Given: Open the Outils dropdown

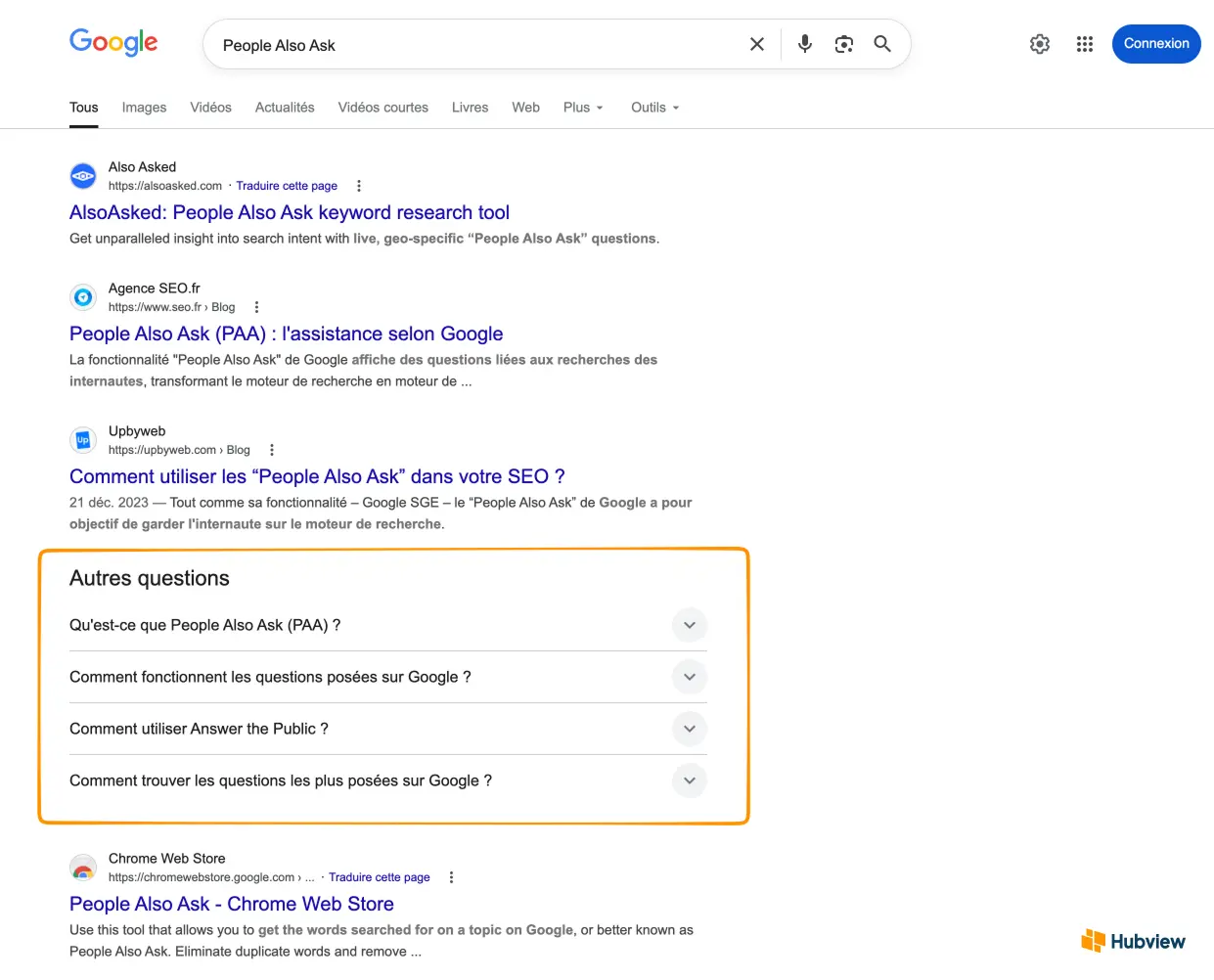Looking at the screenshot, I should coord(655,108).
